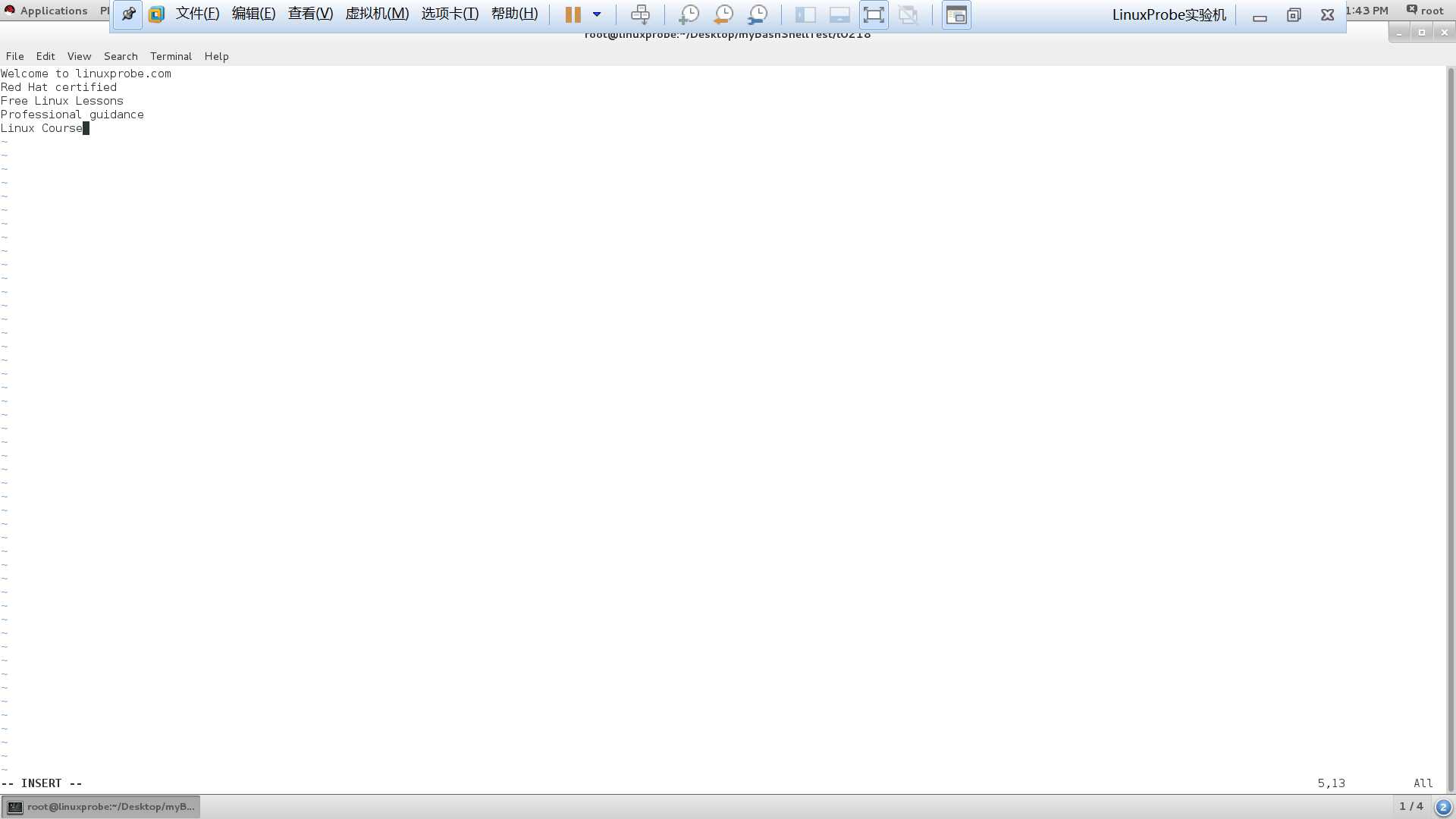Screen dimensions: 1456x819
Task: Toggle full screen mode icon
Action: tap(874, 14)
